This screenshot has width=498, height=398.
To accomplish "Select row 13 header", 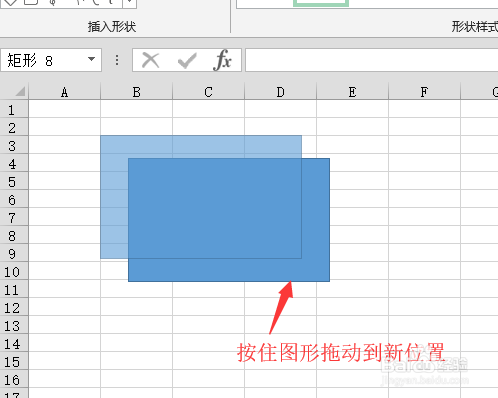I will click(x=14, y=325).
